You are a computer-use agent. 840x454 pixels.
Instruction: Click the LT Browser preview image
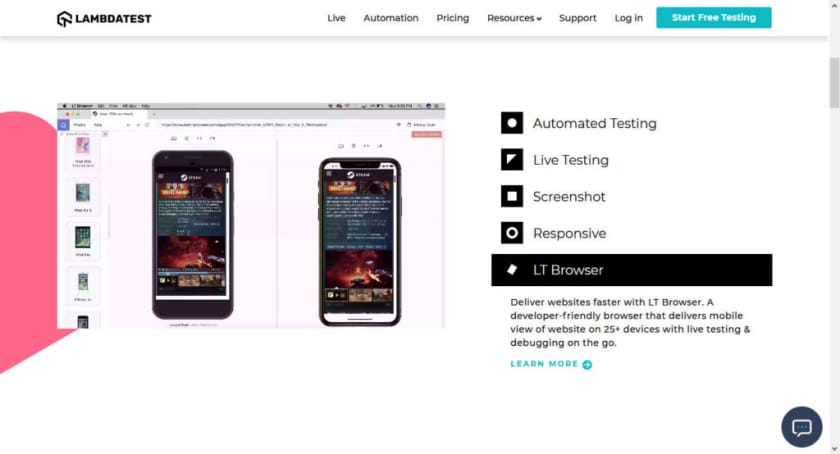point(251,215)
